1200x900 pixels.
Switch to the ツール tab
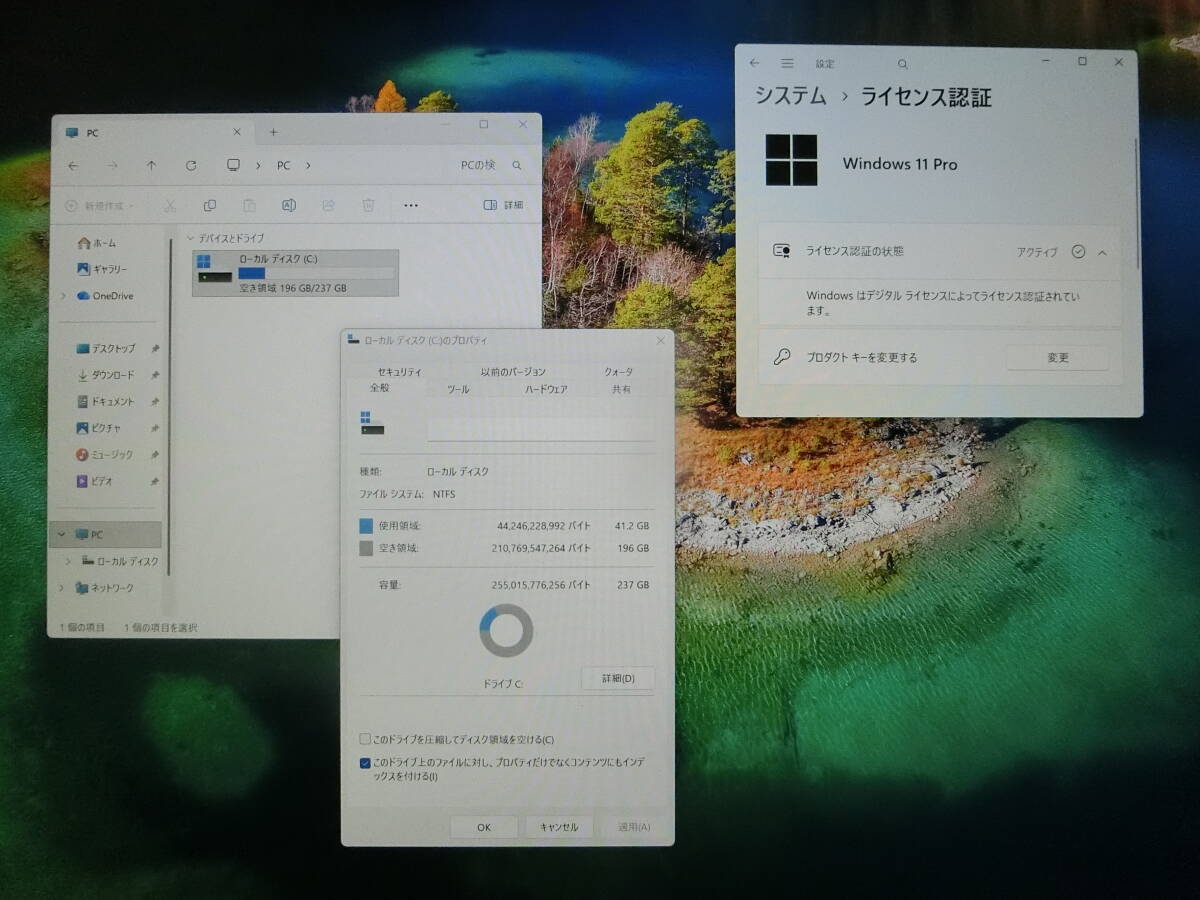(458, 389)
